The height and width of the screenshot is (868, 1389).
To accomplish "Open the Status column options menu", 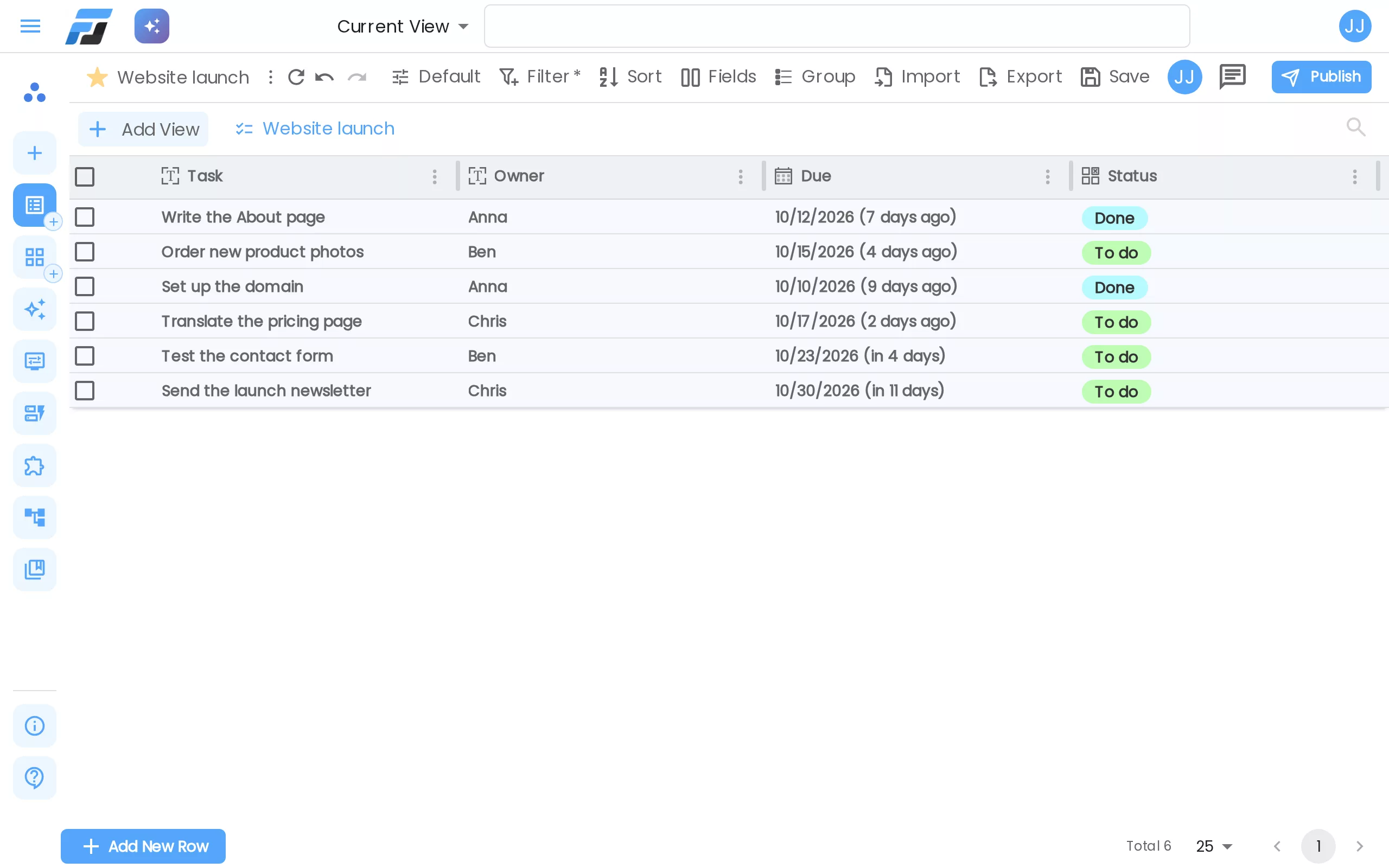I will click(1355, 177).
